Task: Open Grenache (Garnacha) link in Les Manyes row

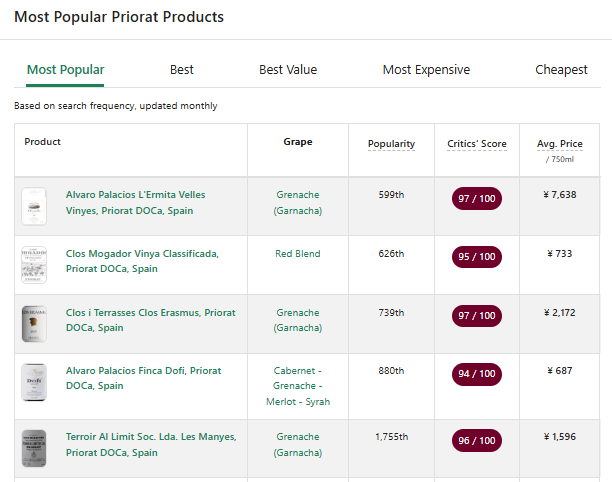Action: (x=298, y=445)
